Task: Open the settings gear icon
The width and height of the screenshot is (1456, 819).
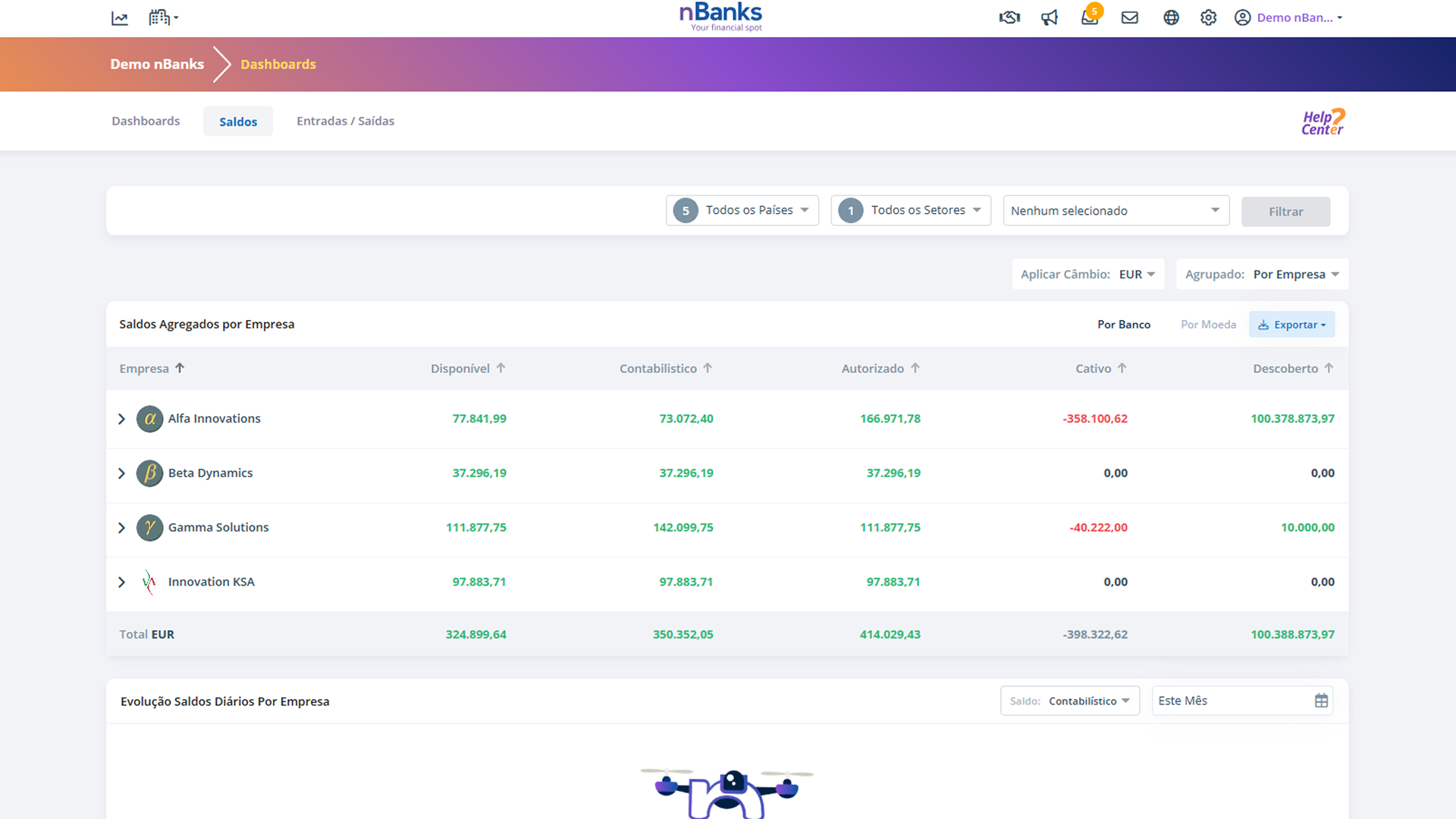Action: tap(1208, 17)
